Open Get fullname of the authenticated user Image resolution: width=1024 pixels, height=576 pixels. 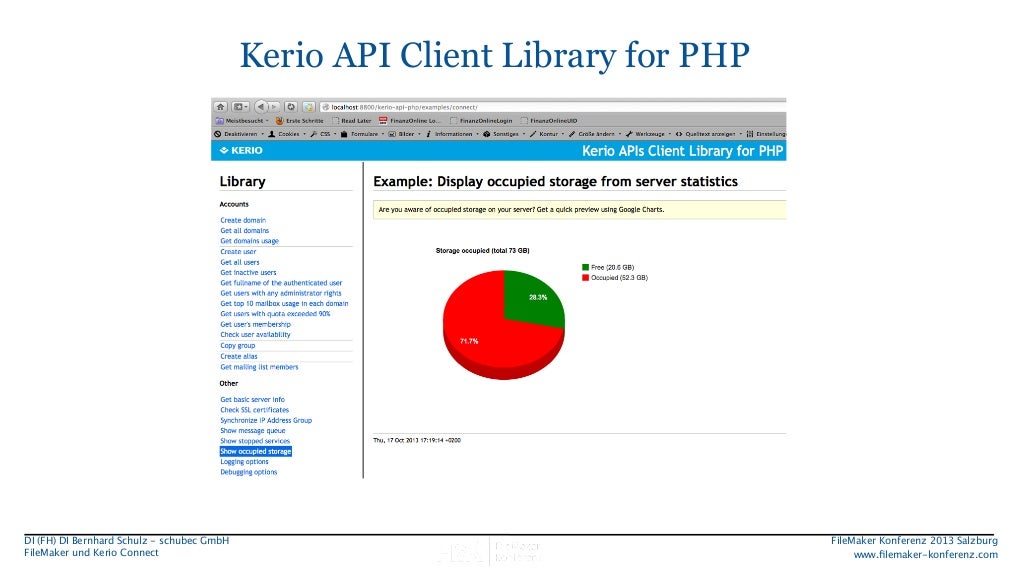281,283
